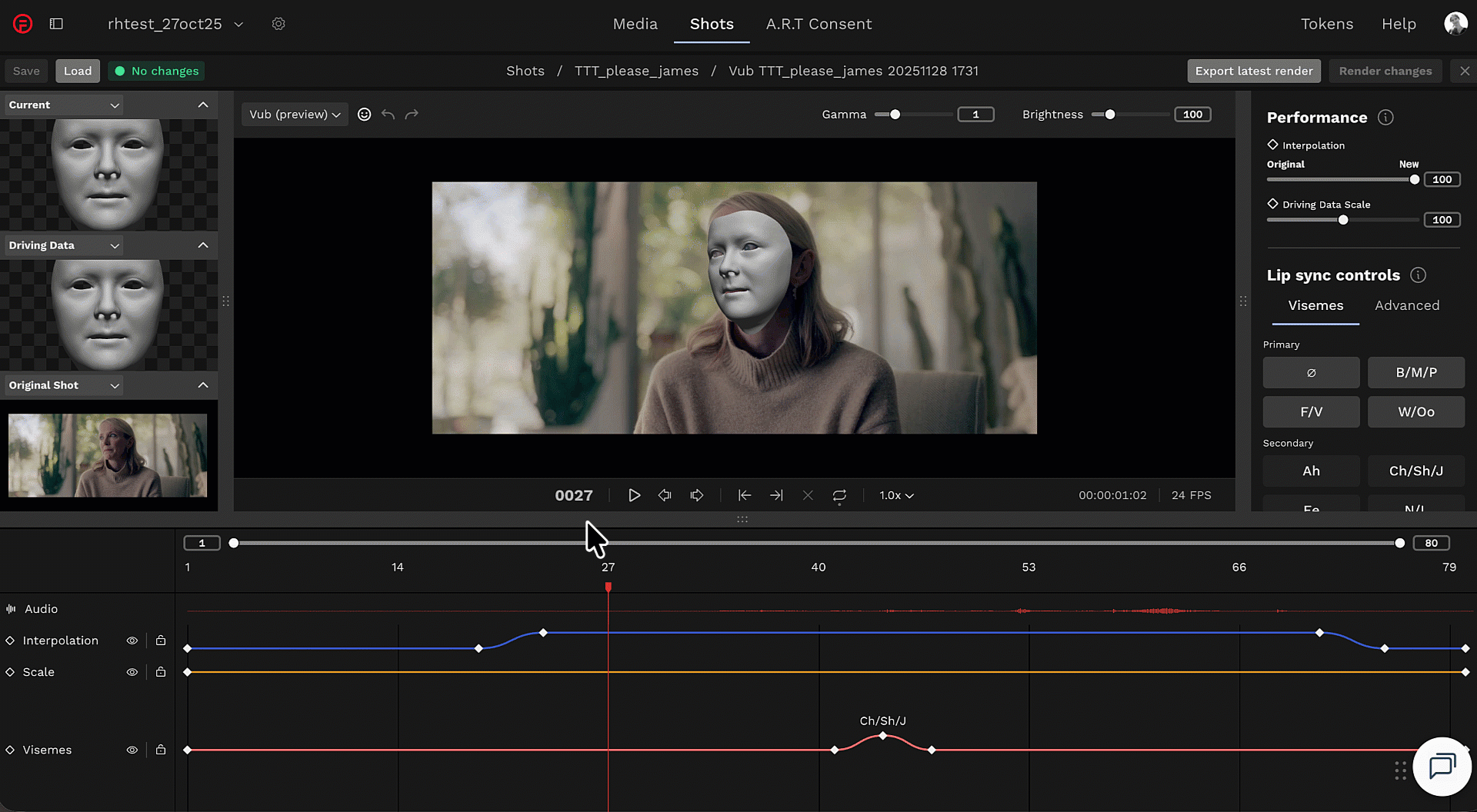Open the chat support bubble

[x=1442, y=766]
